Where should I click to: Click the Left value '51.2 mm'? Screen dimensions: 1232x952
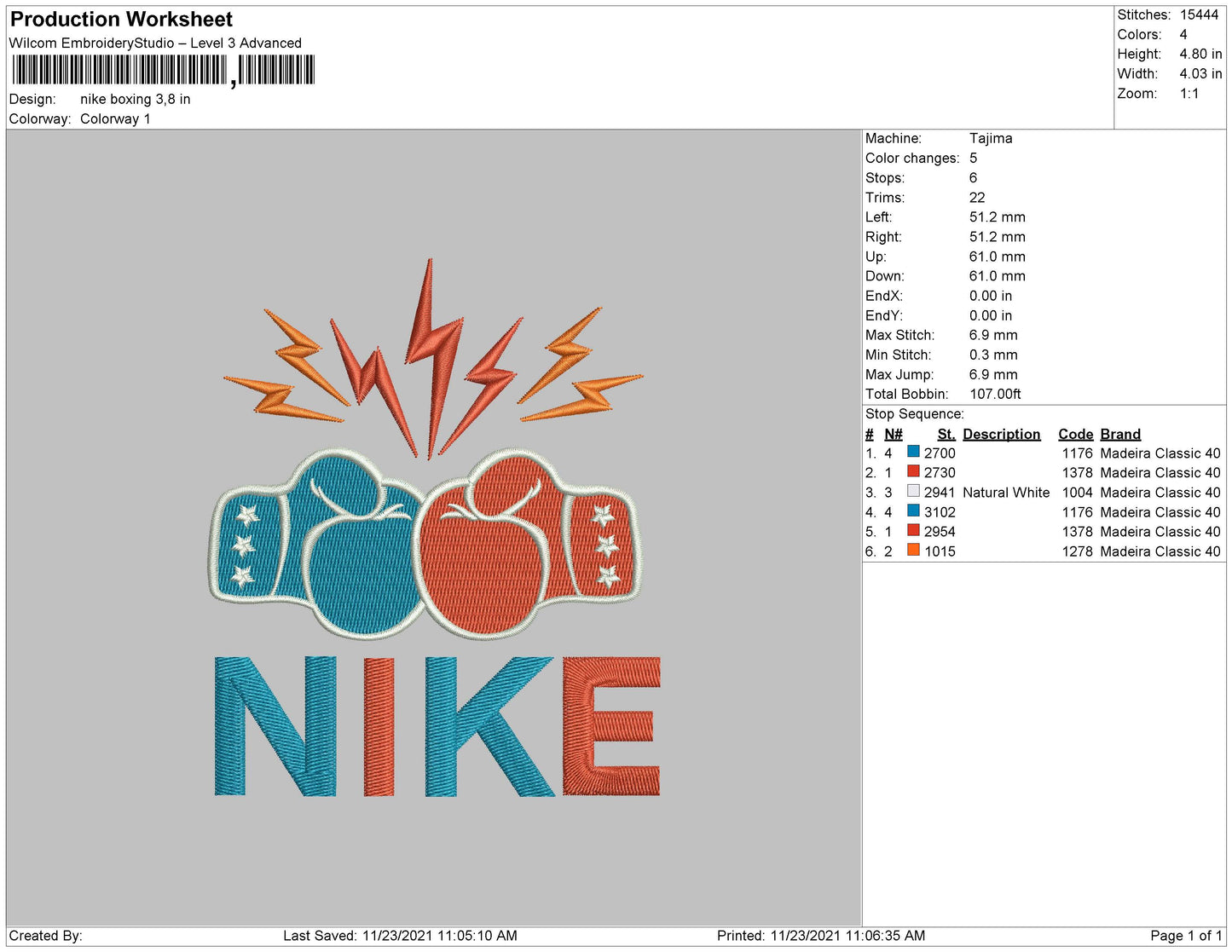tap(998, 216)
